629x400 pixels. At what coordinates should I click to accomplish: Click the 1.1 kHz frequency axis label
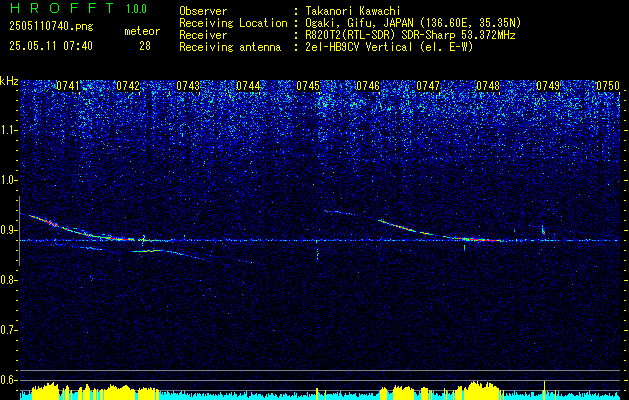pyautogui.click(x=7, y=130)
